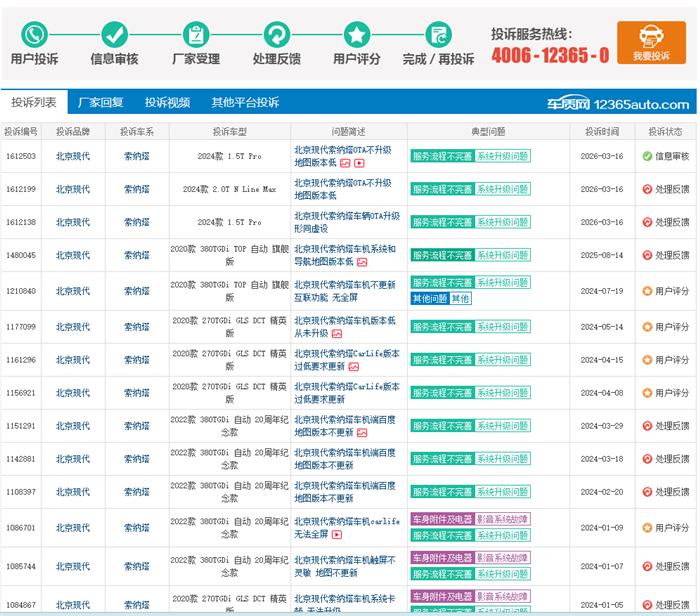The width and height of the screenshot is (700, 616).
Task: Click the 用户评分 star step icon
Action: coord(357,34)
